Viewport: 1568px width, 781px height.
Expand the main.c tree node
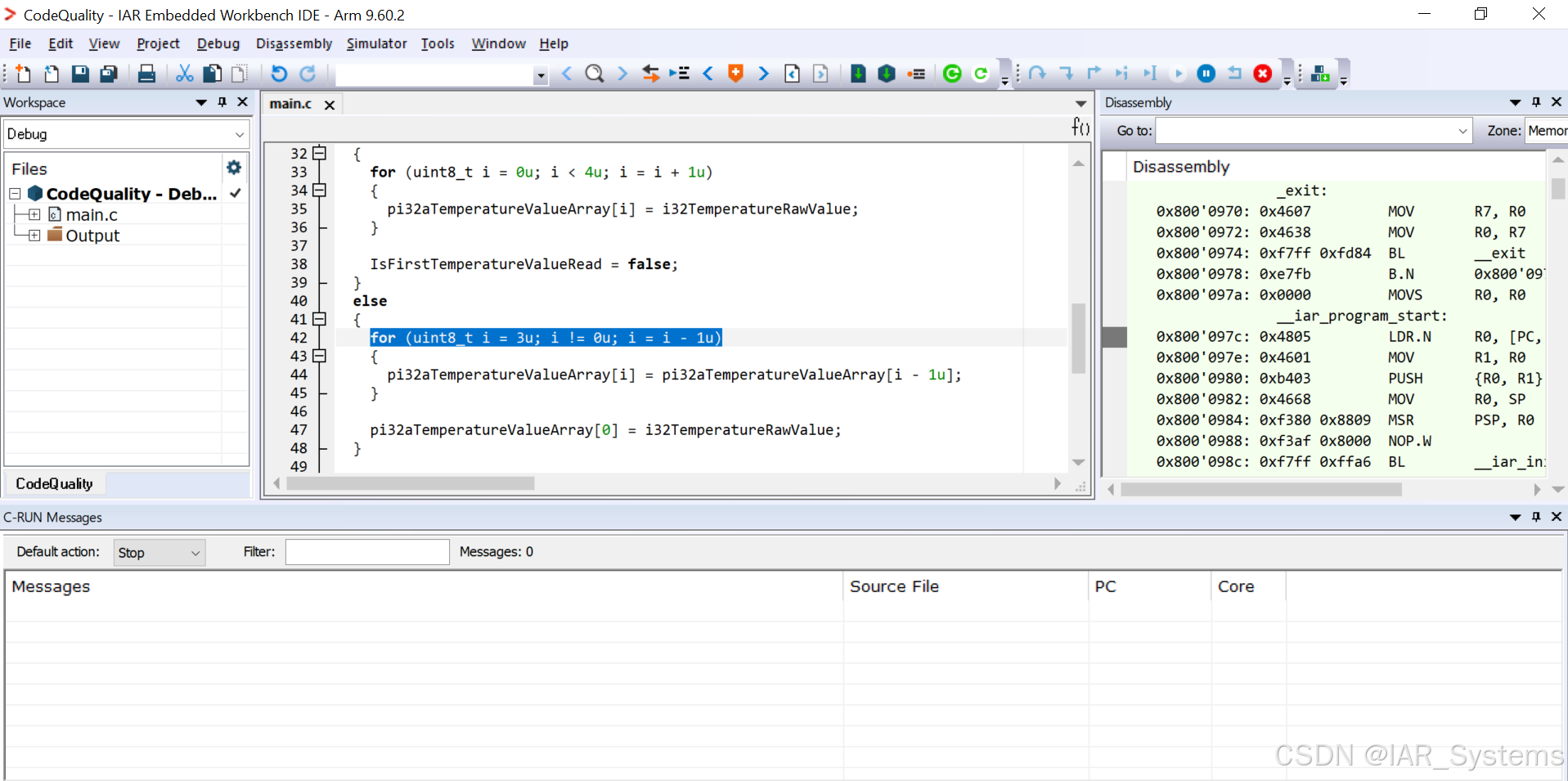[34, 214]
